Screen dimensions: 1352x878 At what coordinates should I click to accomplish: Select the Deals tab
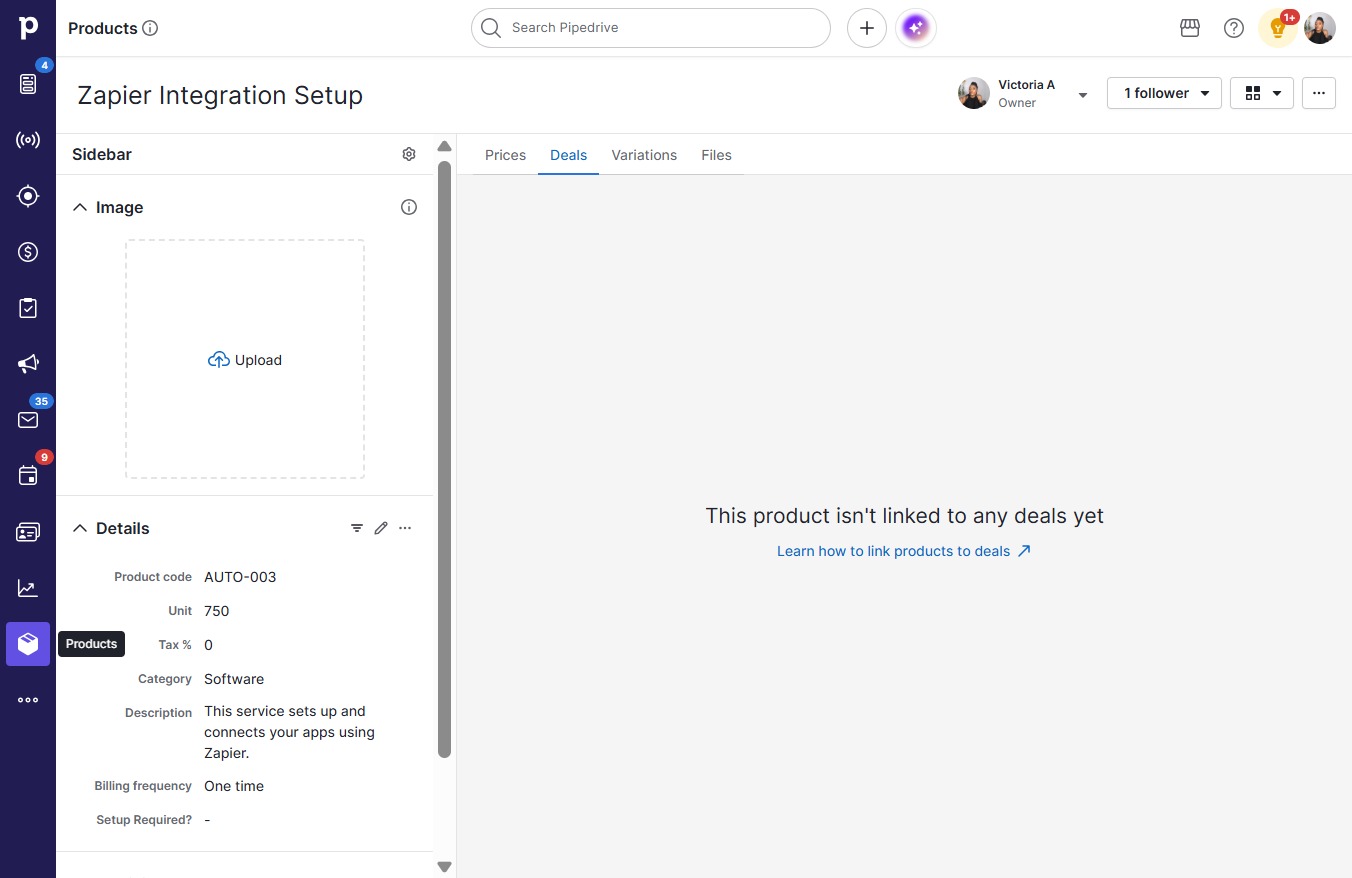[568, 155]
